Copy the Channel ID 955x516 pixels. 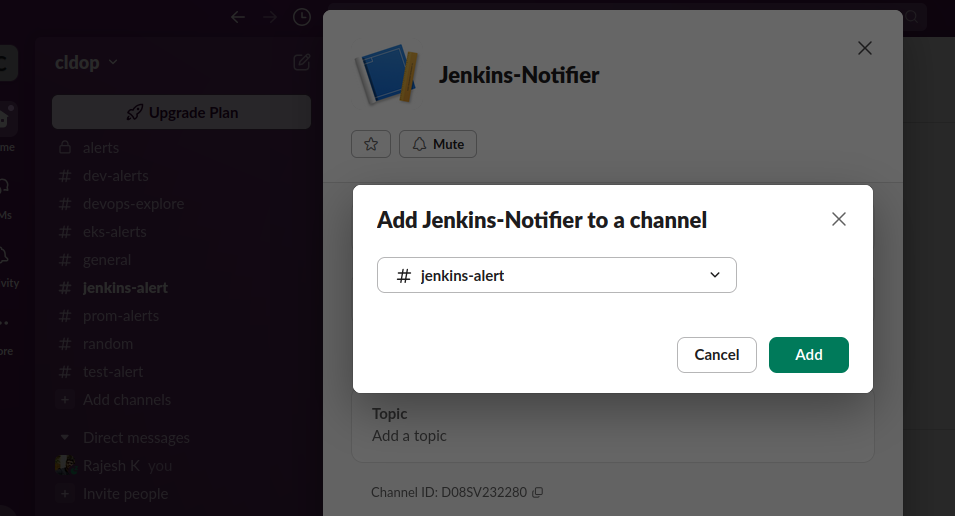point(537,492)
